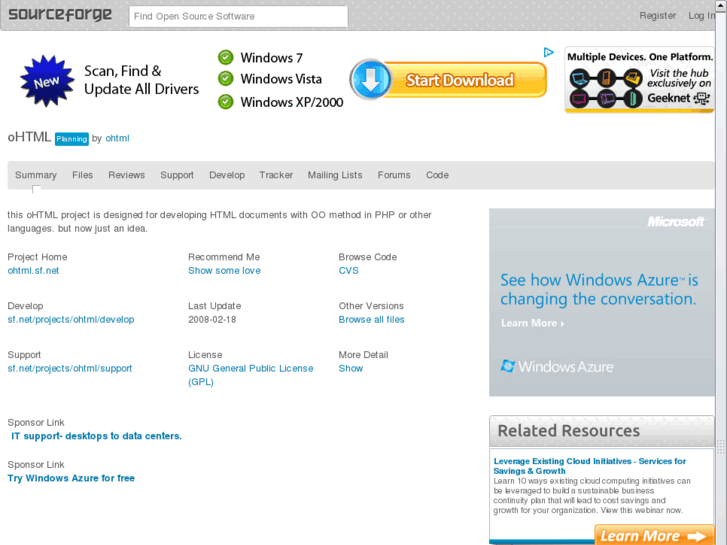Click Browse all files link
The height and width of the screenshot is (545, 727).
[371, 320]
